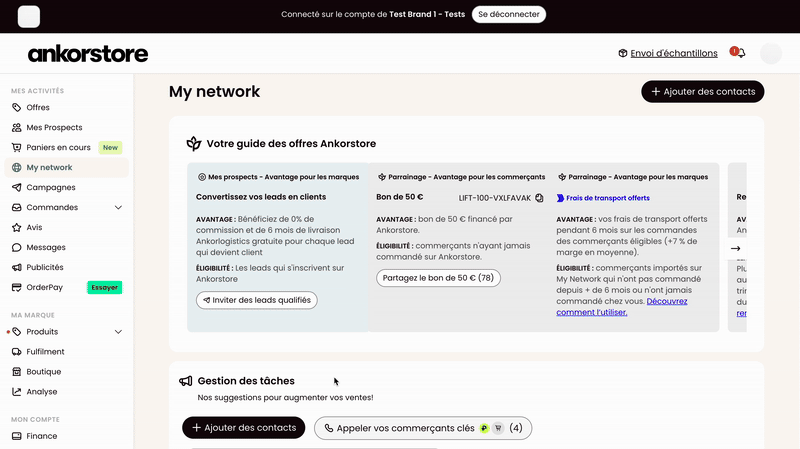This screenshot has width=800, height=449.
Task: Click the notifications bell icon
Action: pyautogui.click(x=739, y=54)
